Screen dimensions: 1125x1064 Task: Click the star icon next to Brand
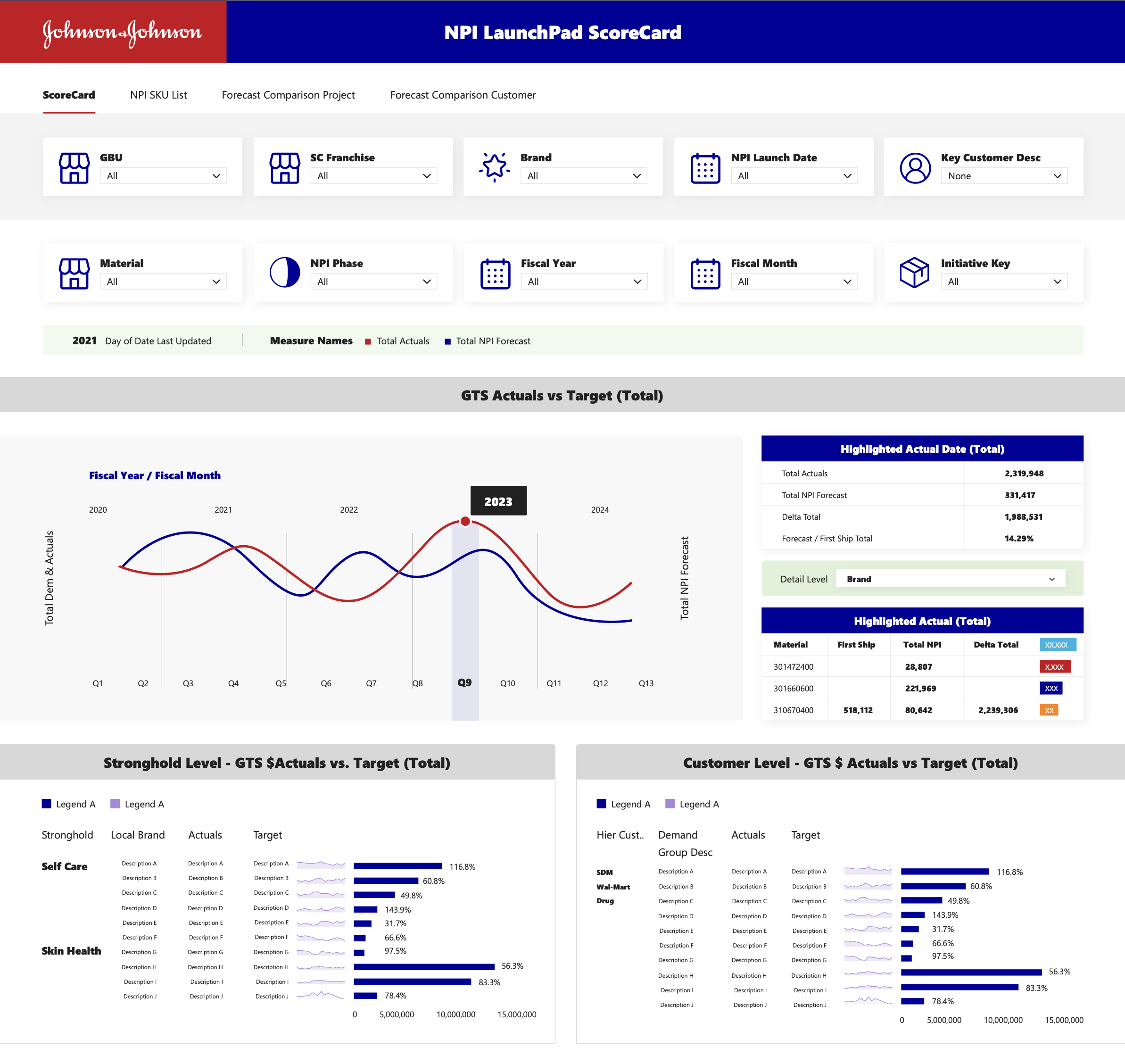pos(495,167)
